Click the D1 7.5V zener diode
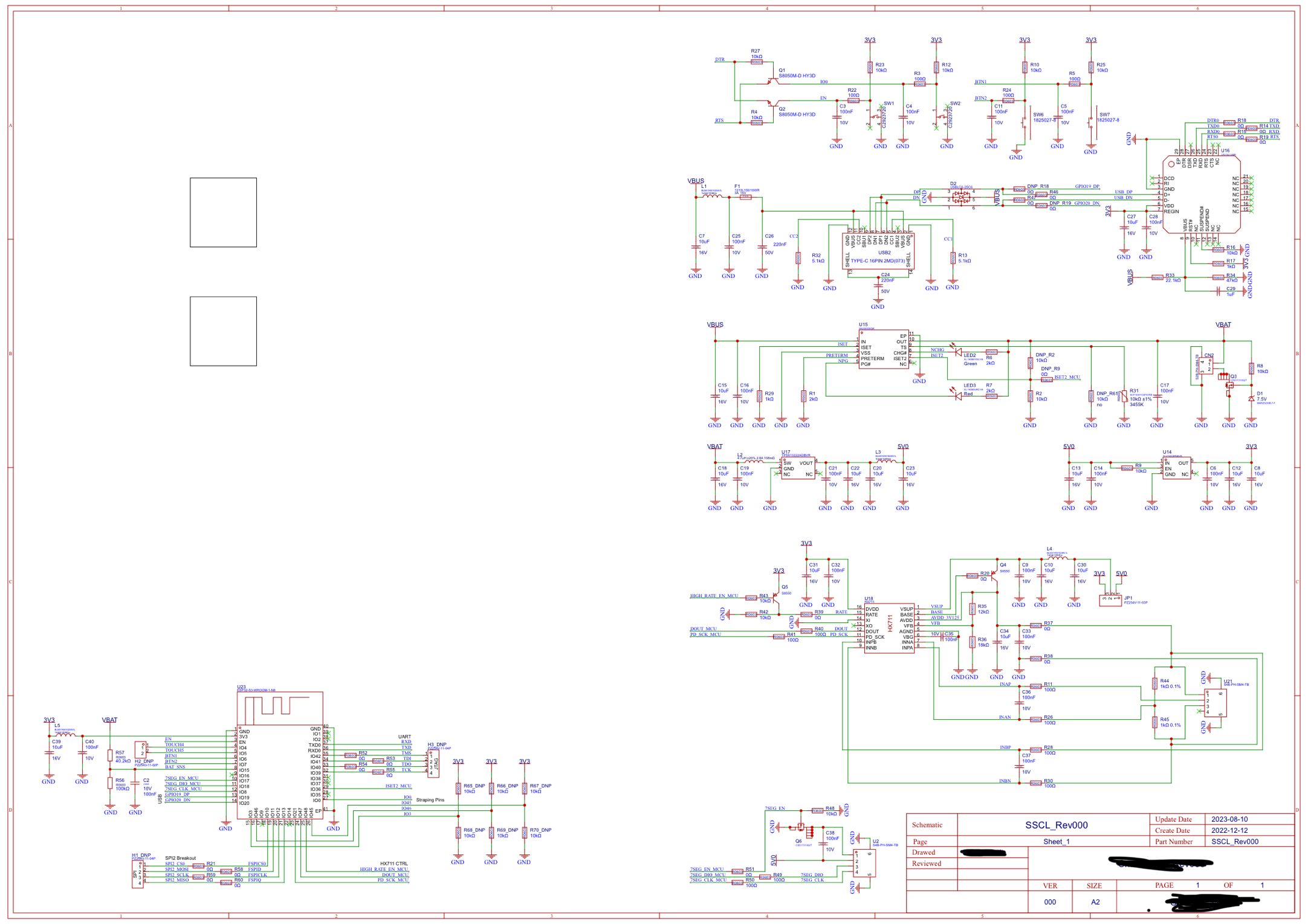 1251,399
